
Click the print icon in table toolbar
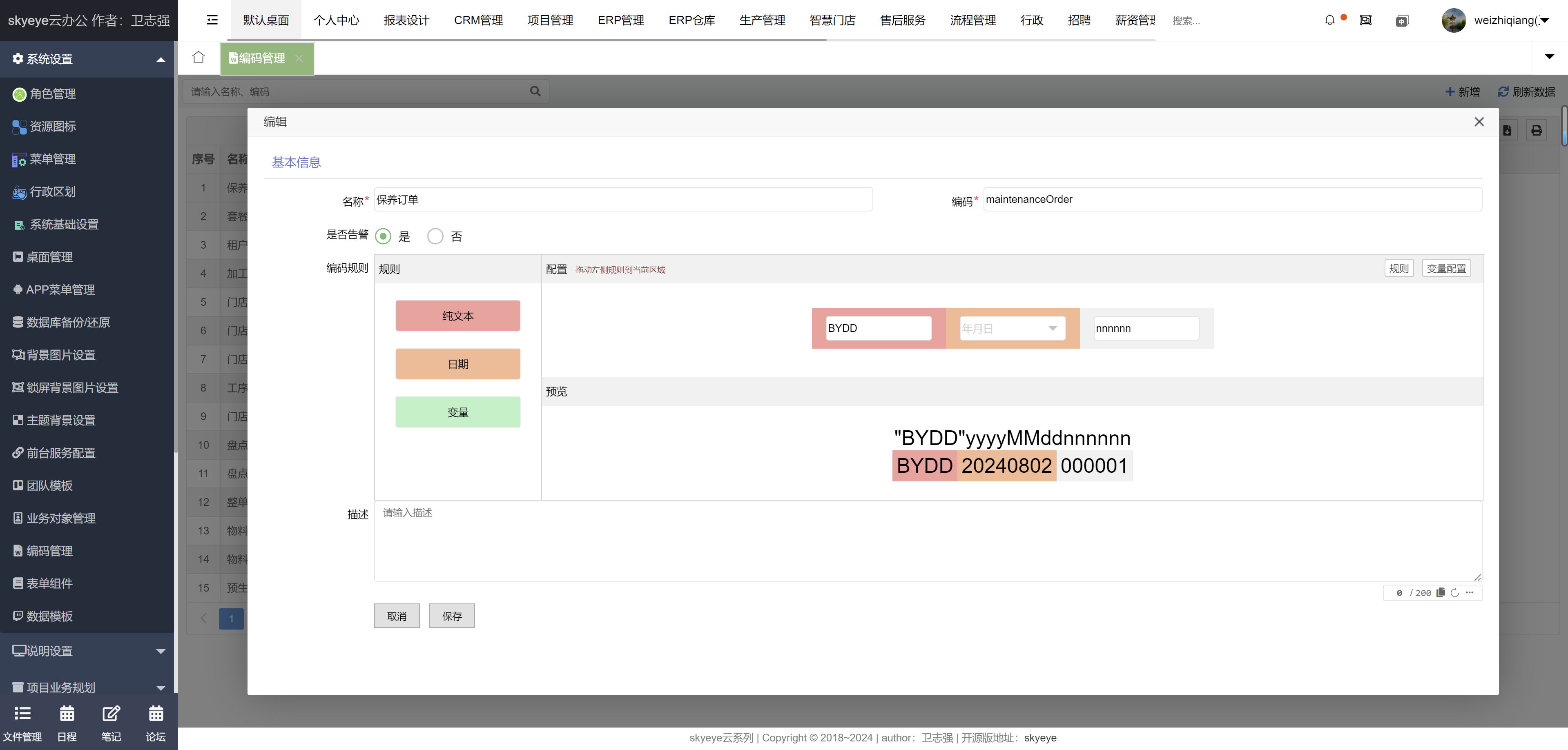pos(1537,130)
